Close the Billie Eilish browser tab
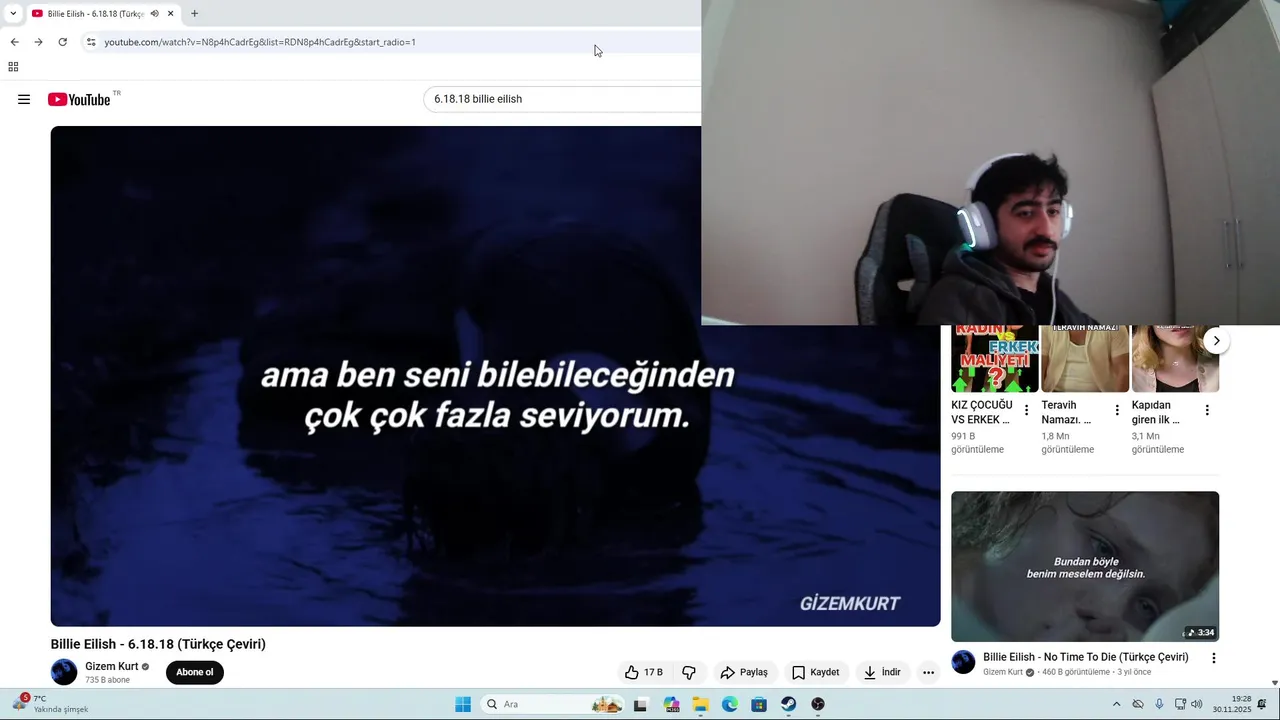This screenshot has width=1280, height=720. (x=170, y=14)
